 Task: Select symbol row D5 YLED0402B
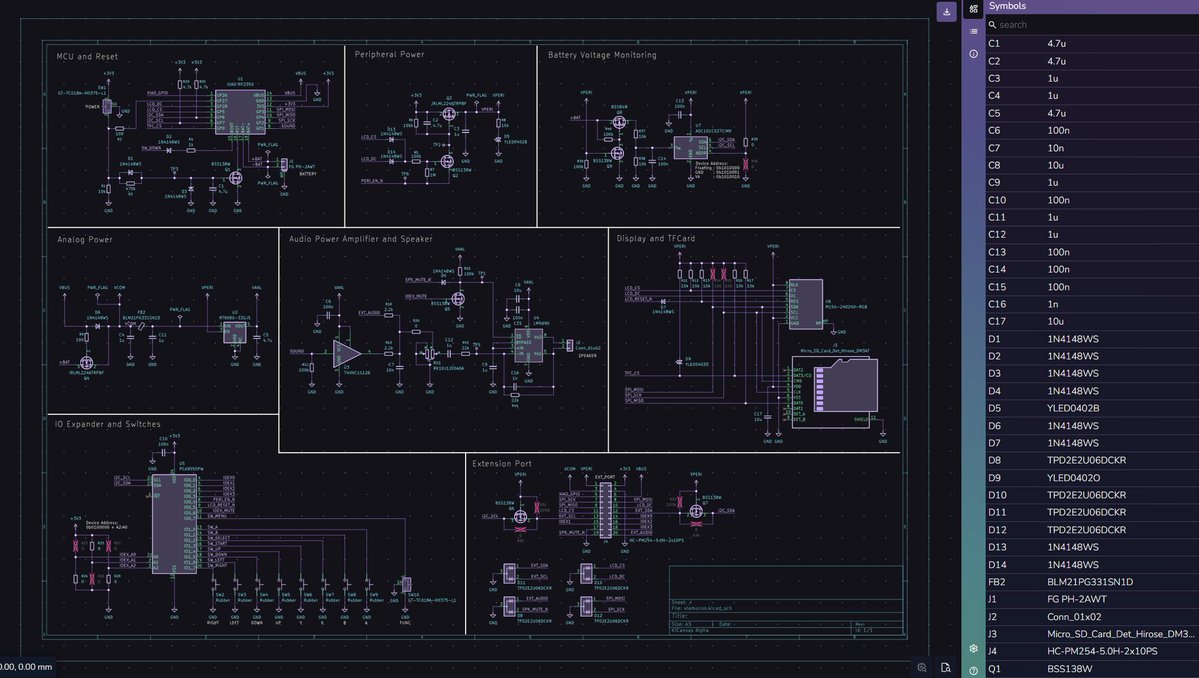click(1093, 408)
